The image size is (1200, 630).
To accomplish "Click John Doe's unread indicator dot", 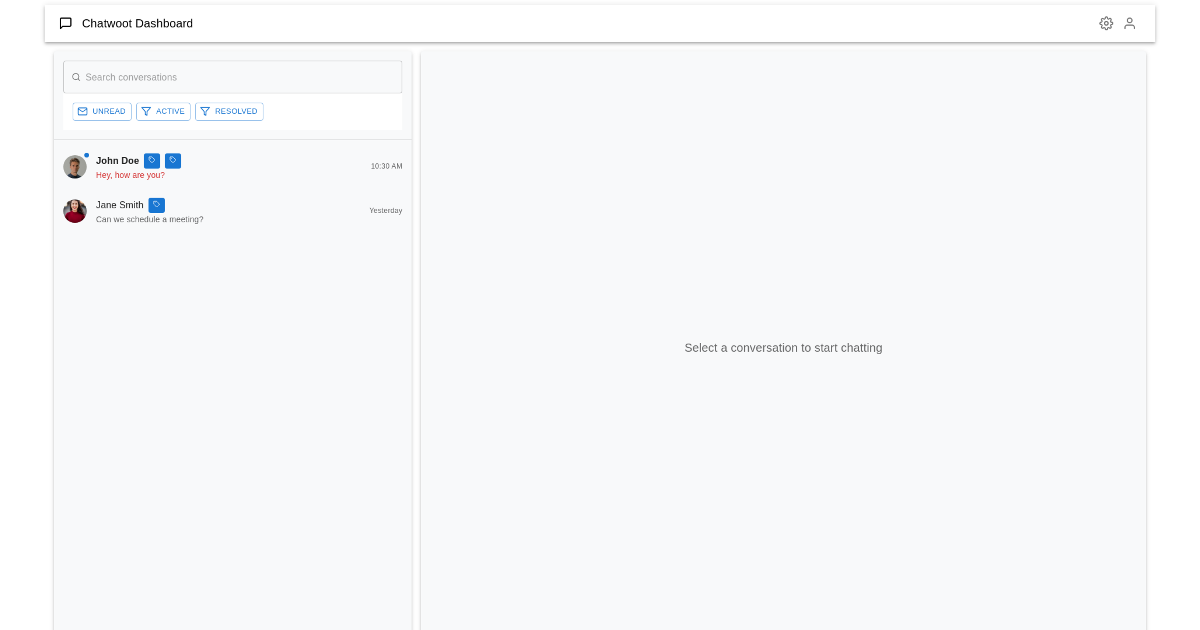I will point(87,155).
